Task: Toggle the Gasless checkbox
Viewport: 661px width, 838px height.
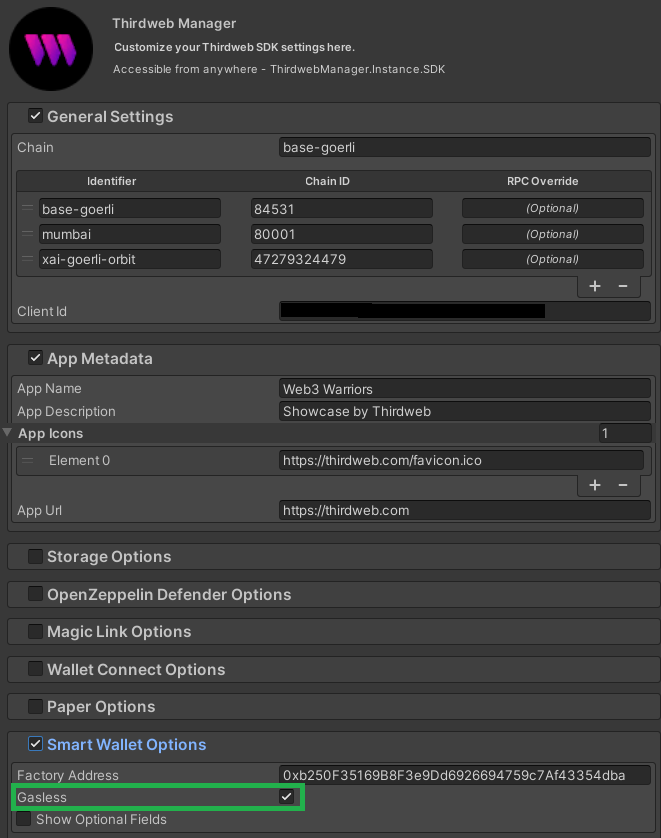Action: tap(286, 797)
